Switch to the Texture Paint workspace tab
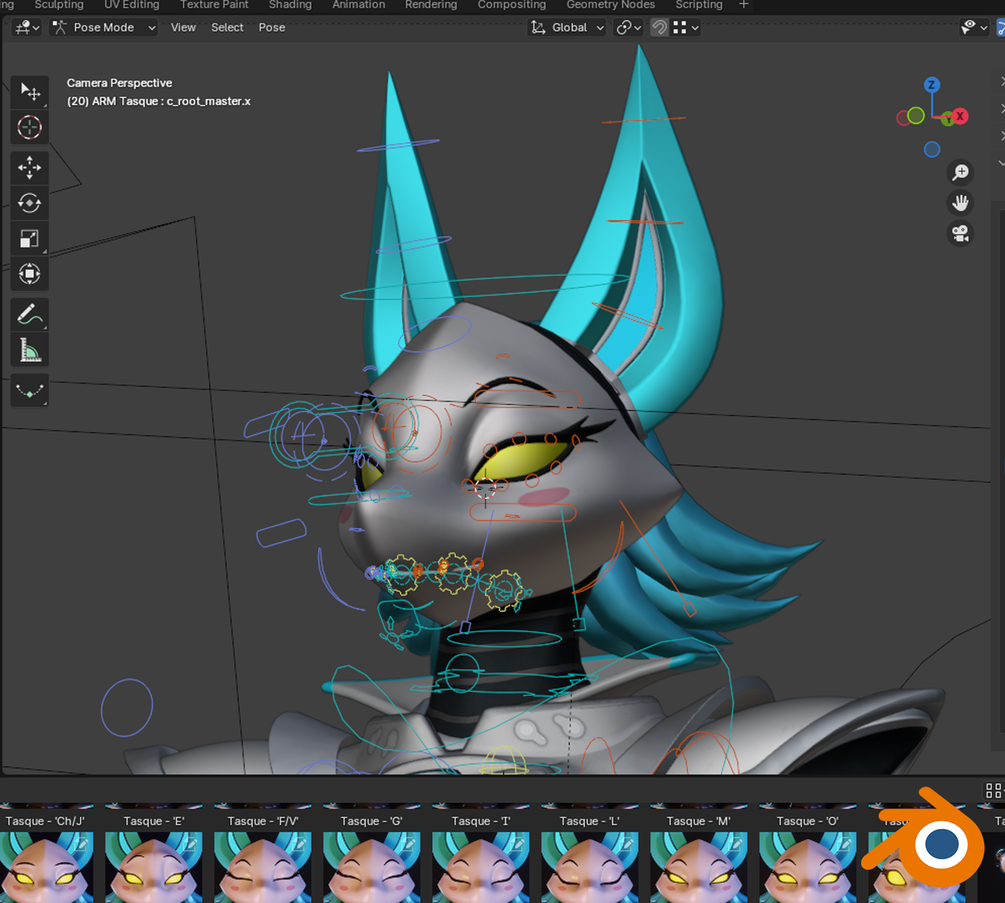This screenshot has height=903, width=1005. [x=214, y=5]
